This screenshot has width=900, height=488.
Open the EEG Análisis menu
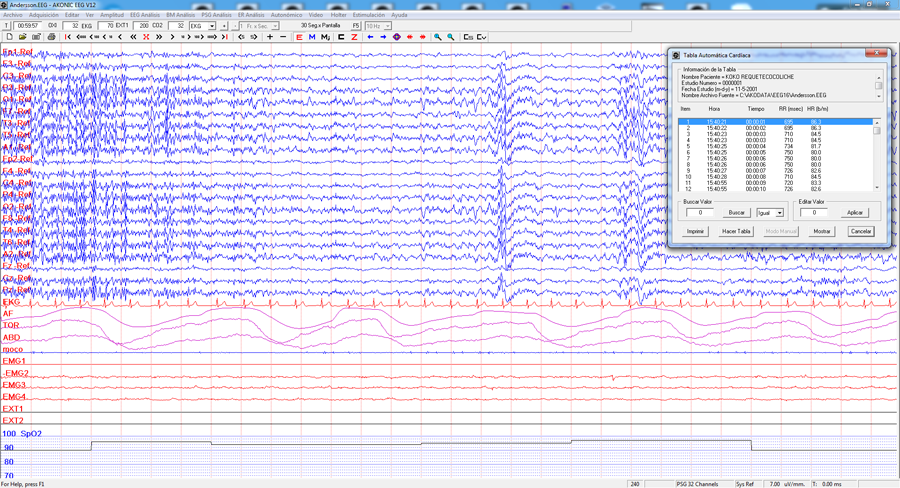click(145, 15)
